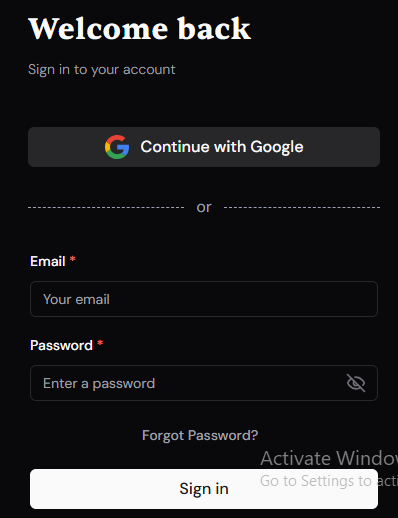The image size is (398, 518).
Task: Click the Email field label
Action: point(48,261)
